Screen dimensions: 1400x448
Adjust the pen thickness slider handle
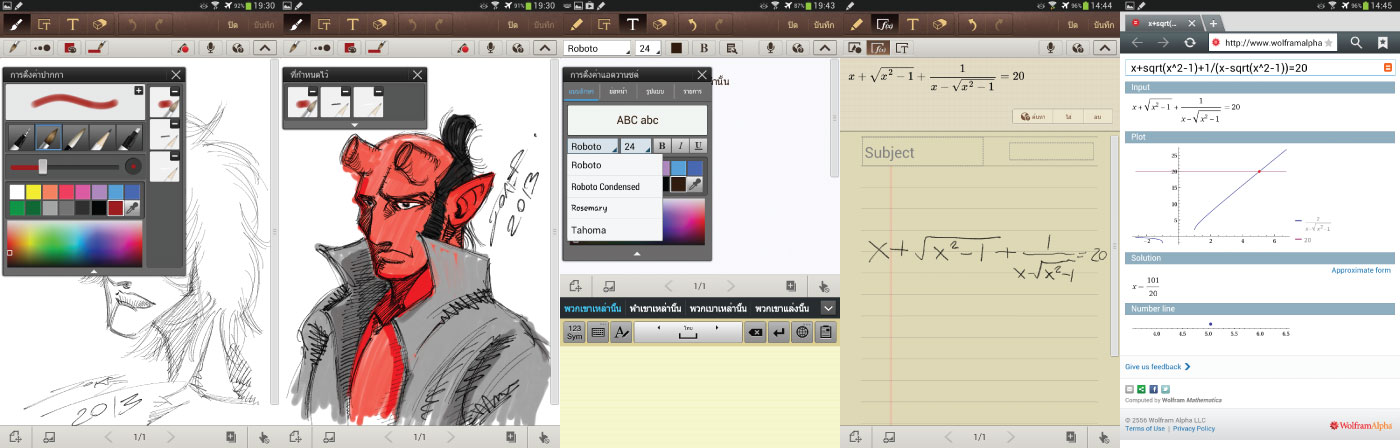(42, 166)
